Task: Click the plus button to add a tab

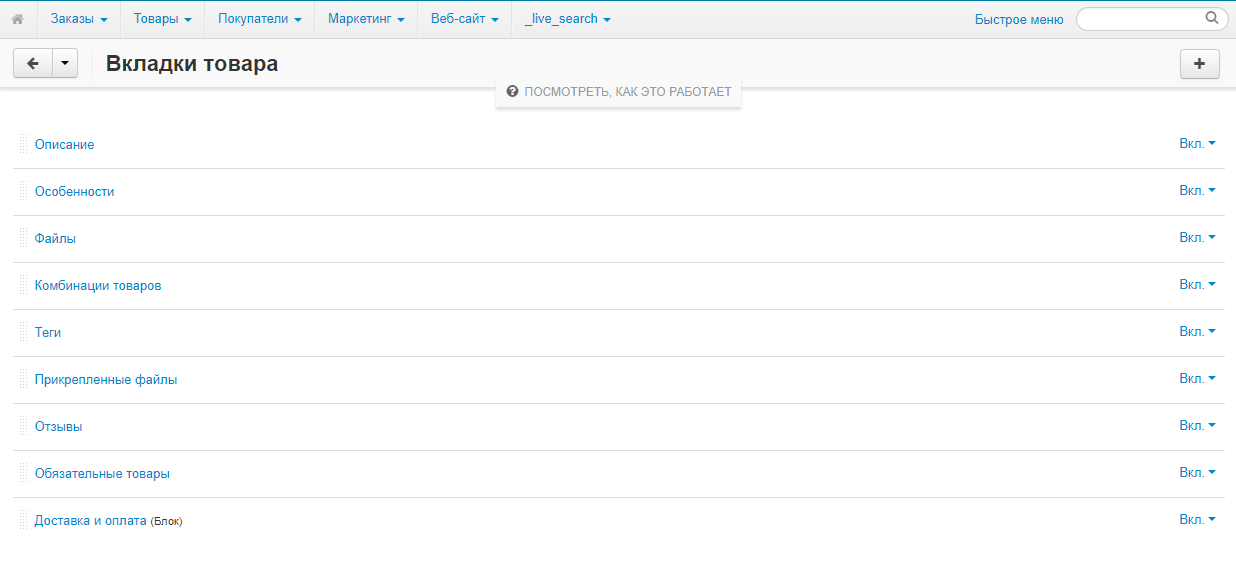Action: coord(1199,63)
